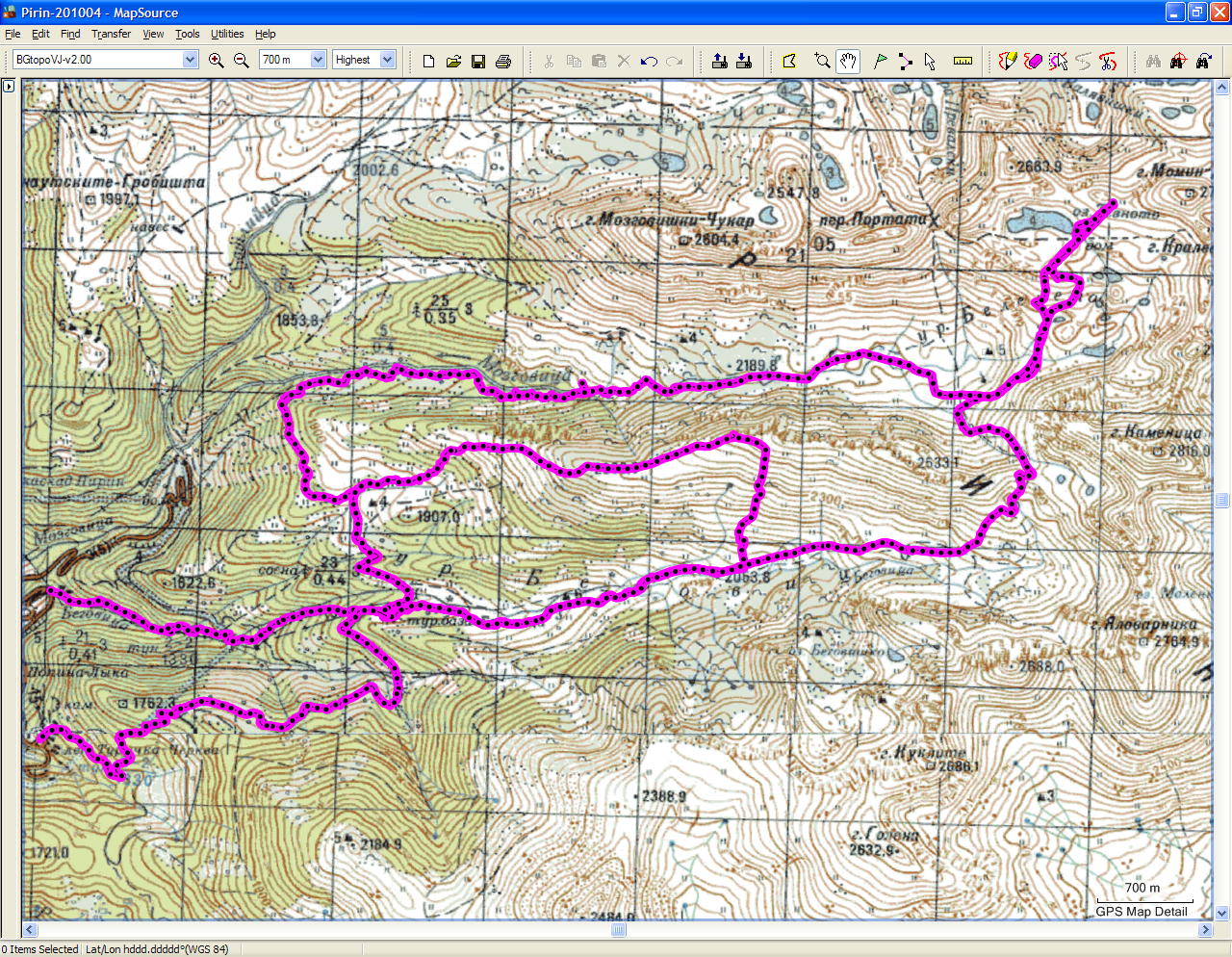Click the Track Join tool icon
The height and width of the screenshot is (957, 1232).
coord(1083,61)
